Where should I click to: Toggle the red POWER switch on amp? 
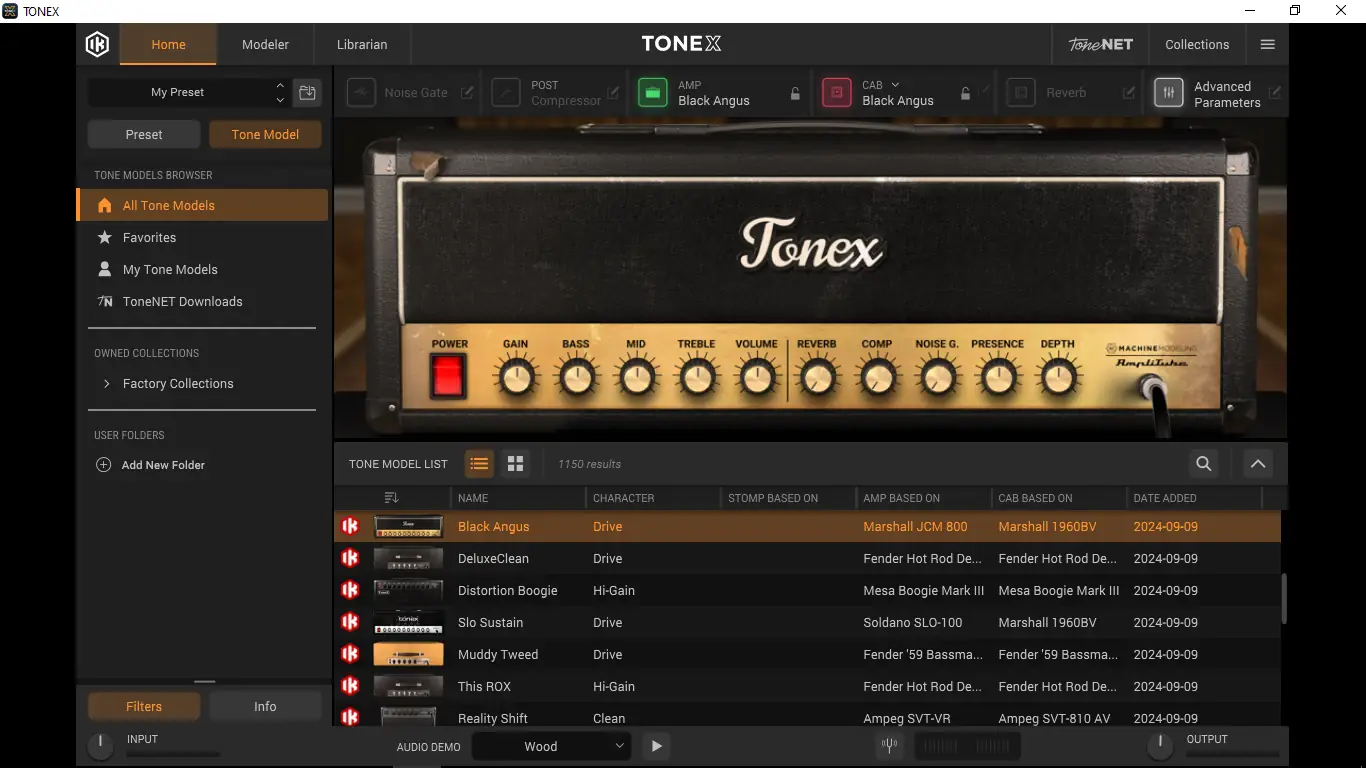[x=449, y=377]
